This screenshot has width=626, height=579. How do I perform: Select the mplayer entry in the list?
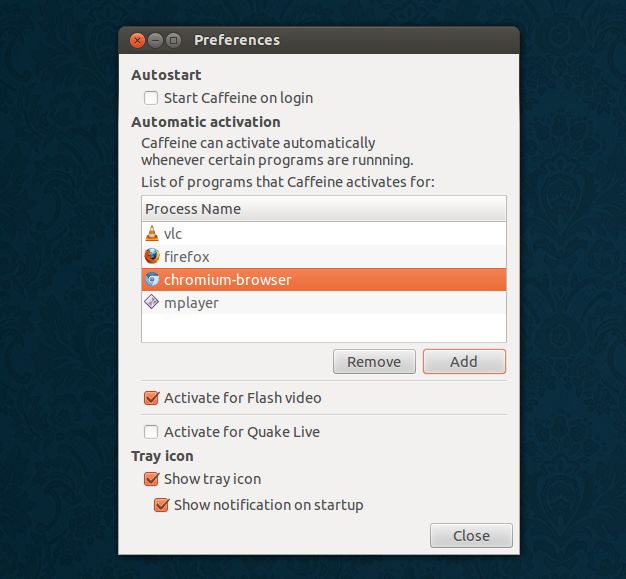click(191, 303)
